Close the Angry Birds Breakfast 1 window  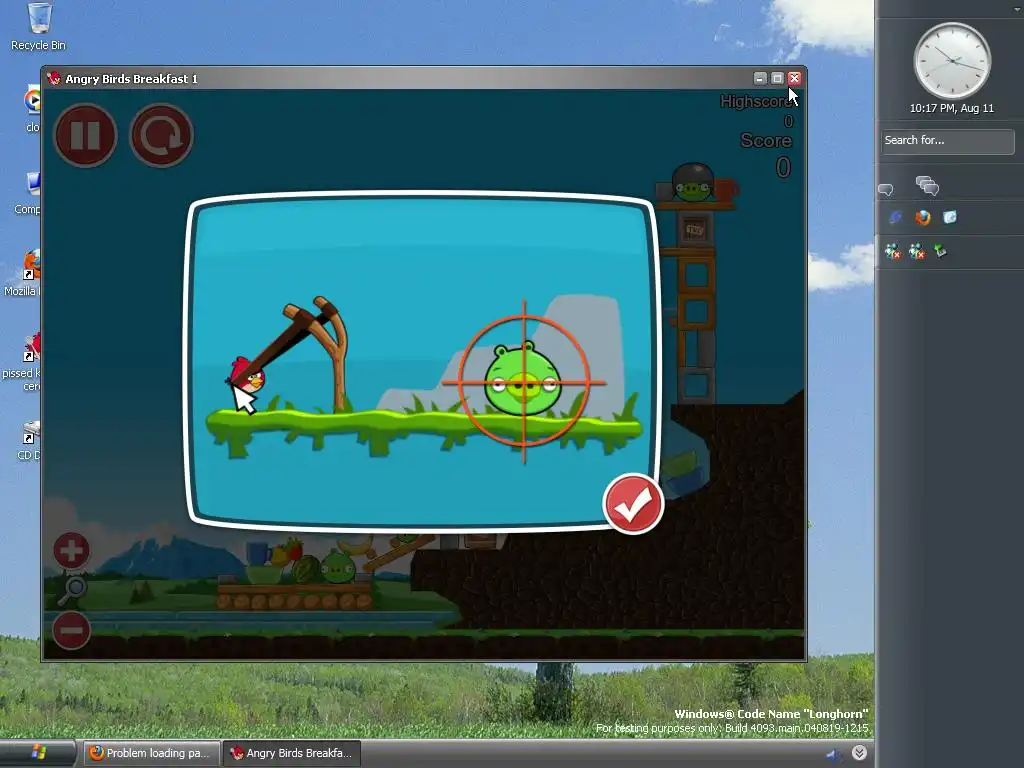click(x=794, y=78)
